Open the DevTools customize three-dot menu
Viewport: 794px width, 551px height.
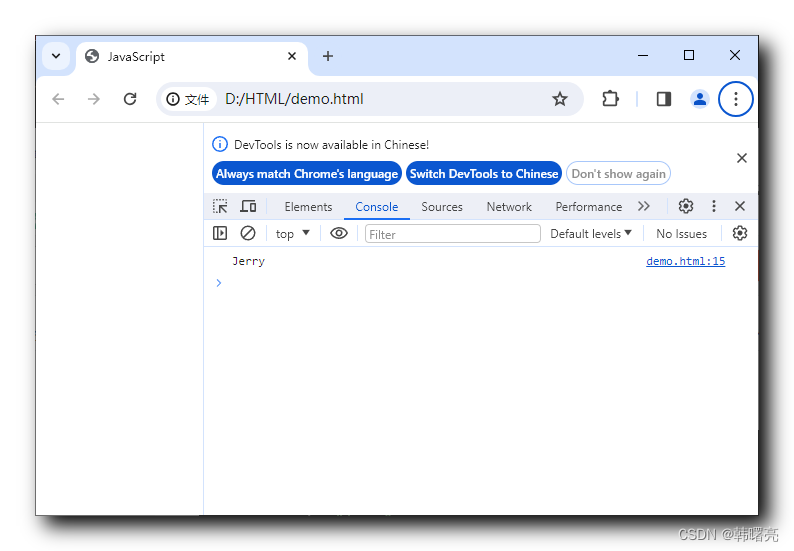(x=713, y=206)
